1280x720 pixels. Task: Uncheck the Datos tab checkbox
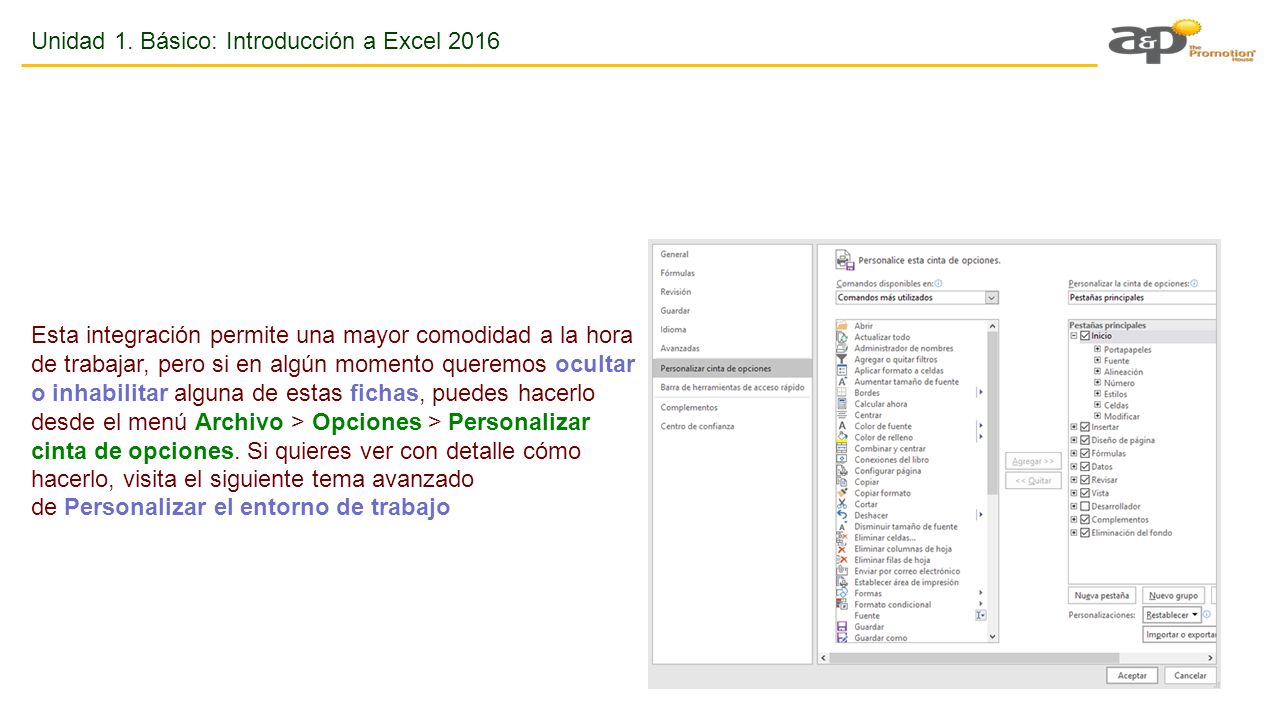1085,466
